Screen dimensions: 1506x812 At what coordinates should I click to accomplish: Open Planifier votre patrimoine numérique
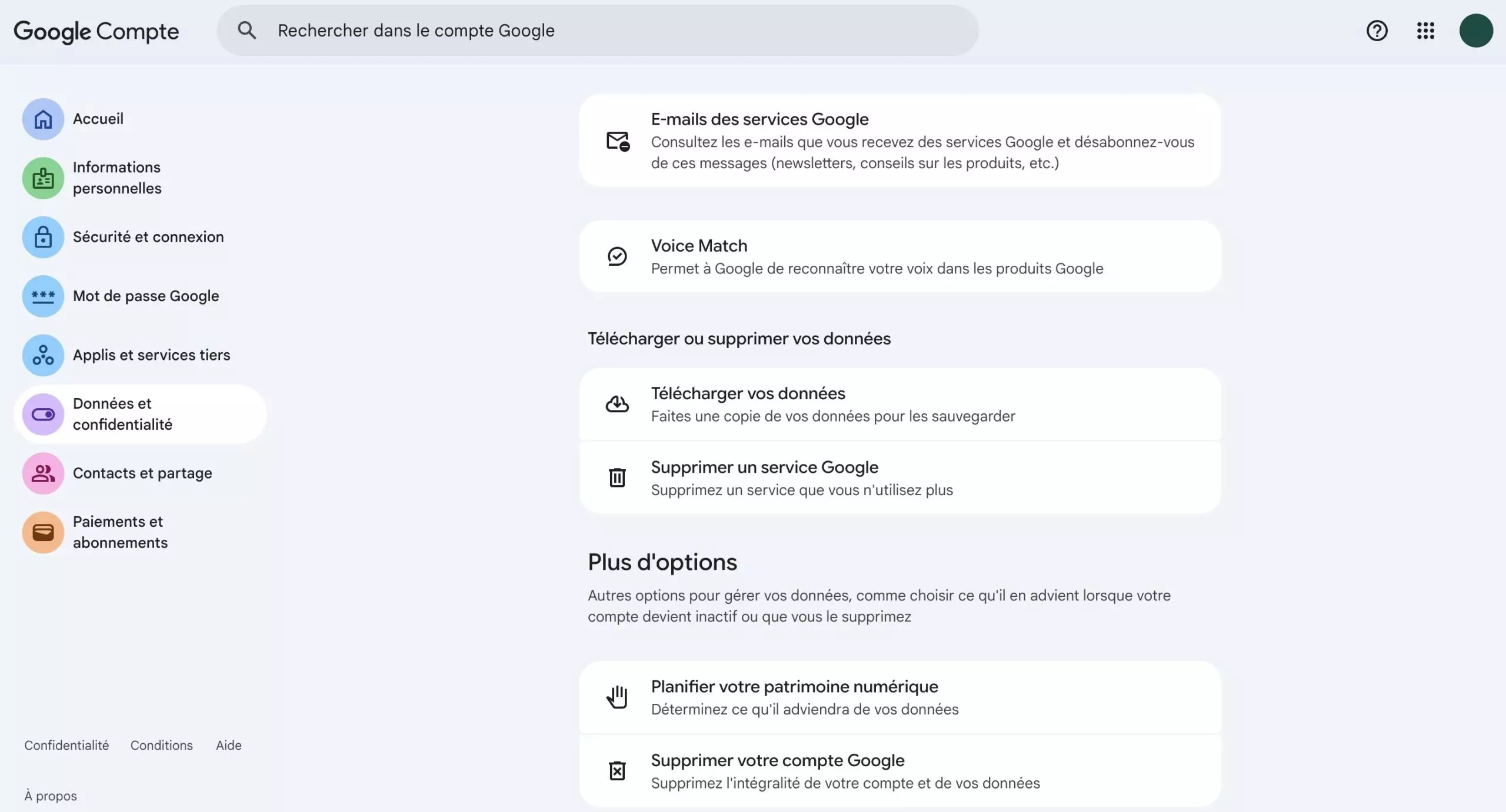click(x=899, y=697)
